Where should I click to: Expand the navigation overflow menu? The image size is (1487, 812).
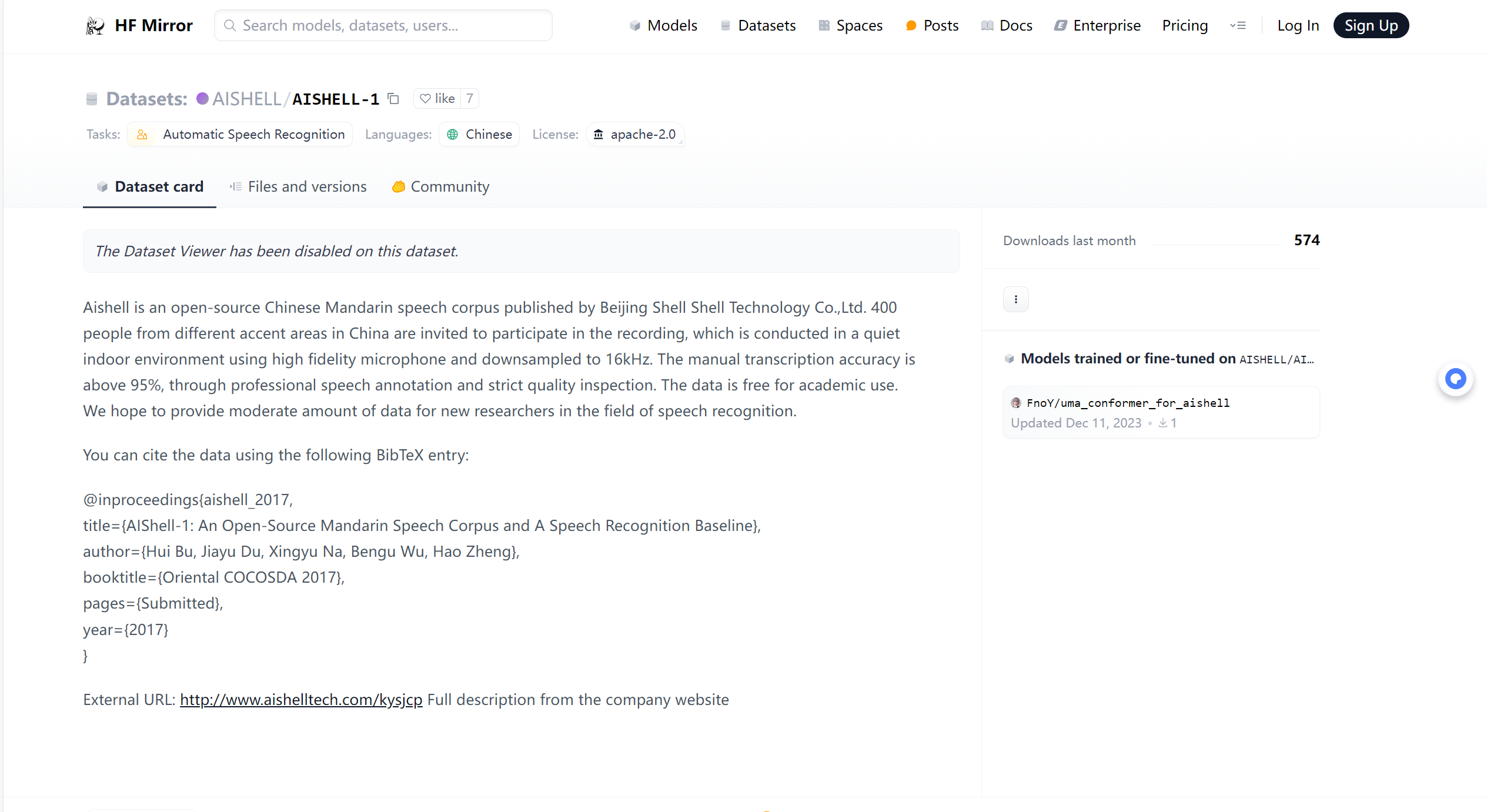click(1238, 26)
